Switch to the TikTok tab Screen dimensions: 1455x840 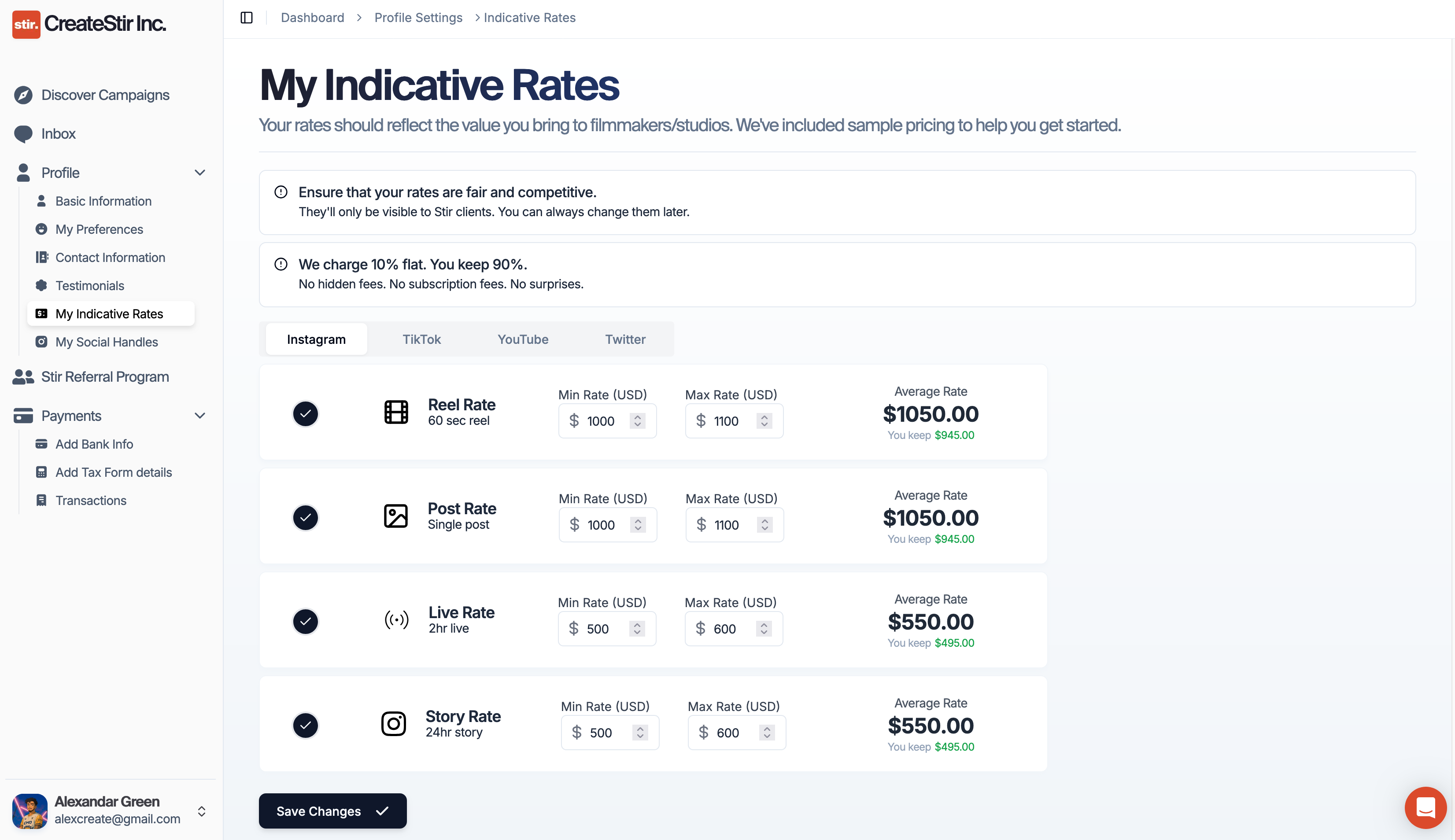pos(421,339)
